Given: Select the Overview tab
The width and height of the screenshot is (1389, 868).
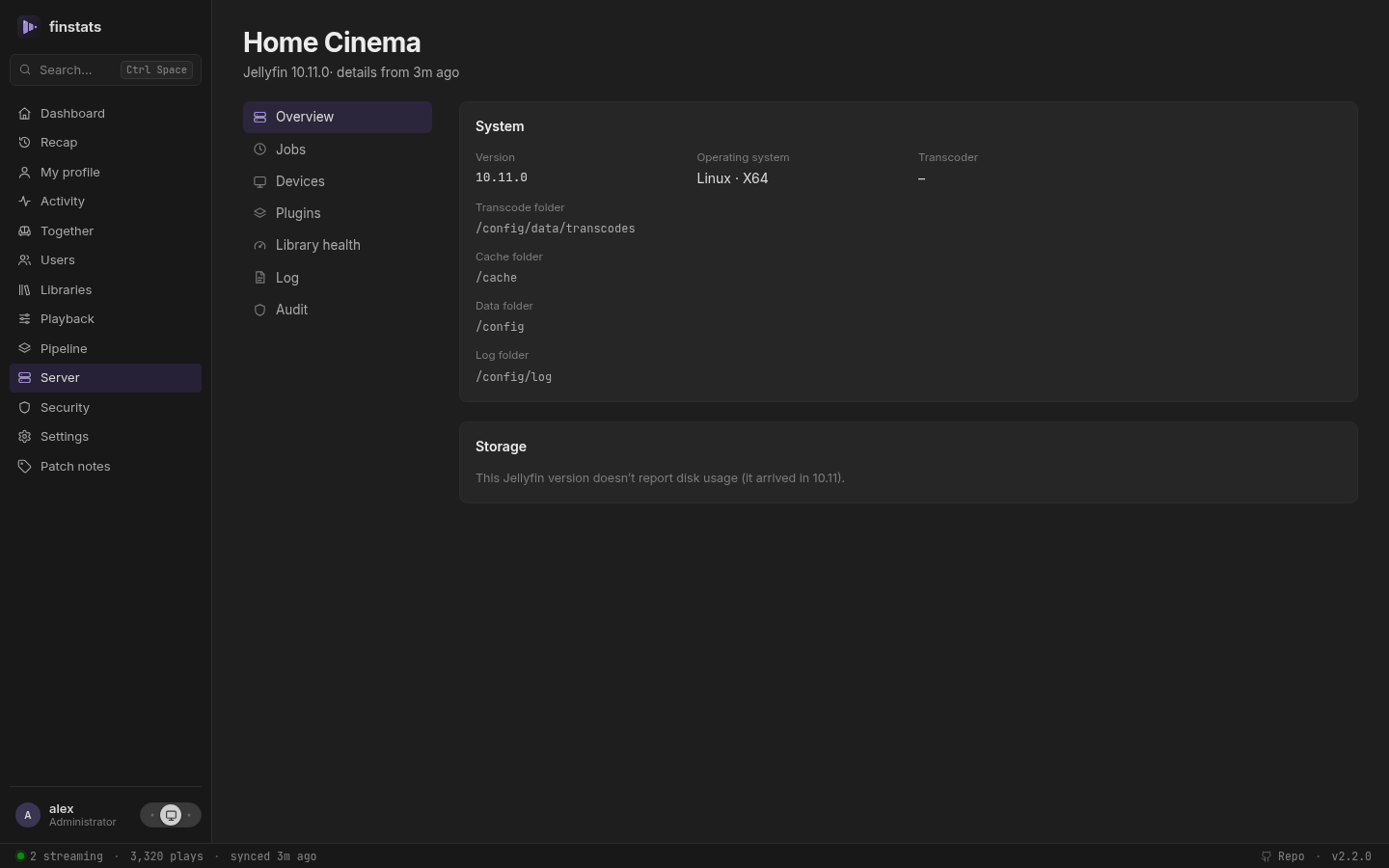Looking at the screenshot, I should pos(338,117).
